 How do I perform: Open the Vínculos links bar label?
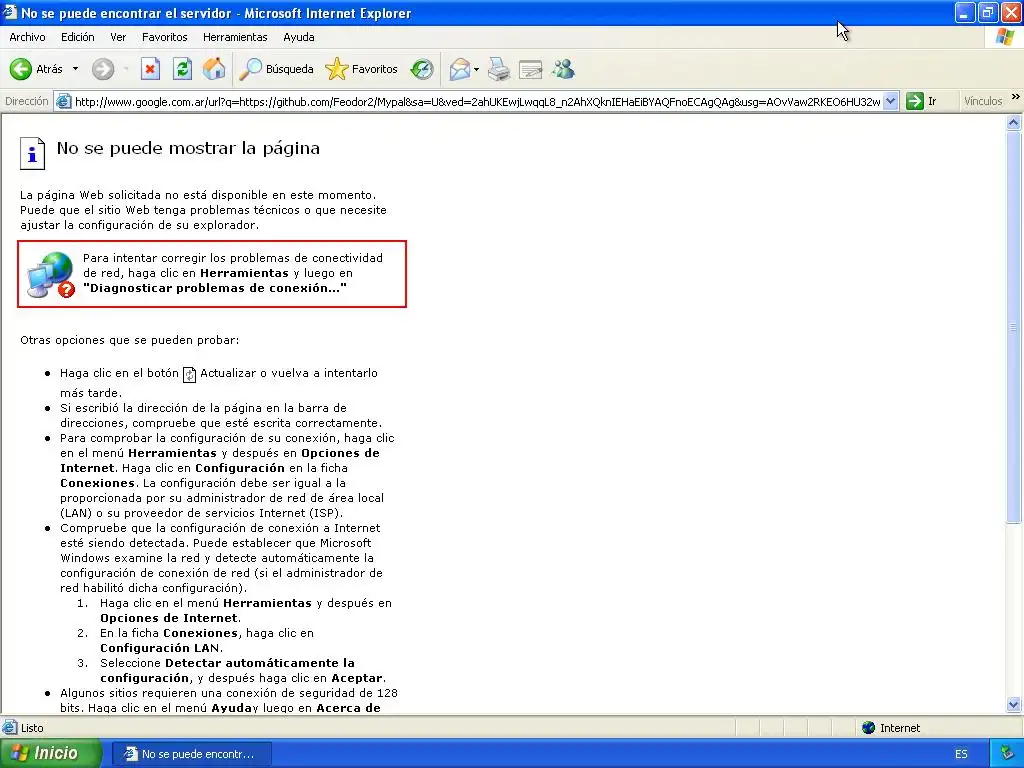pyautogui.click(x=983, y=101)
